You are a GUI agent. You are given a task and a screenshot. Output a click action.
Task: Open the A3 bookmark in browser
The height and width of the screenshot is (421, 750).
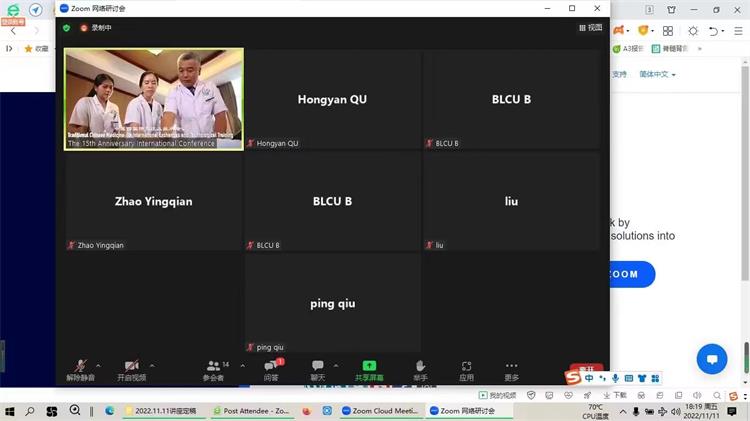(628, 49)
